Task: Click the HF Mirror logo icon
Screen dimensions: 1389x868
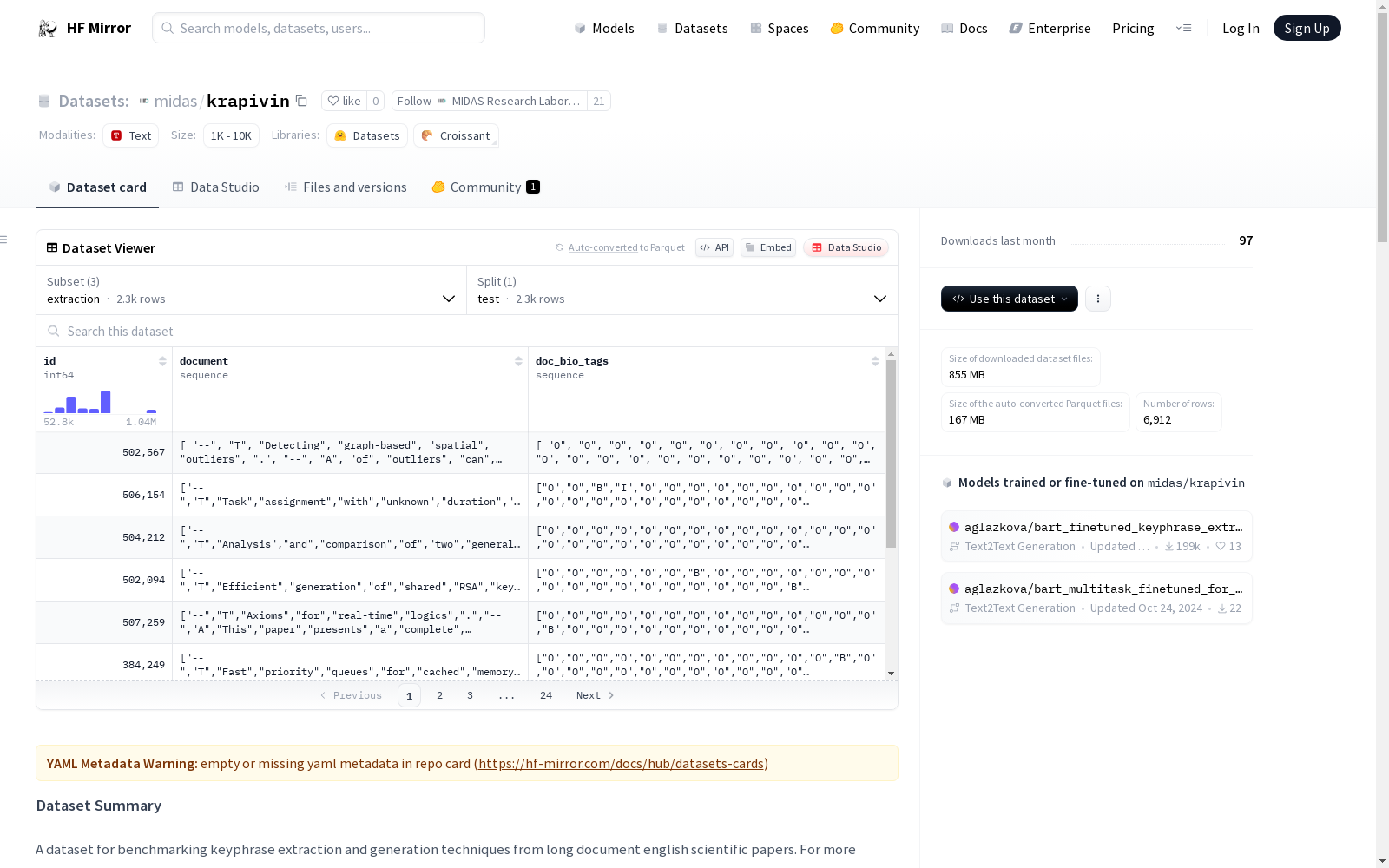Action: [x=48, y=29]
